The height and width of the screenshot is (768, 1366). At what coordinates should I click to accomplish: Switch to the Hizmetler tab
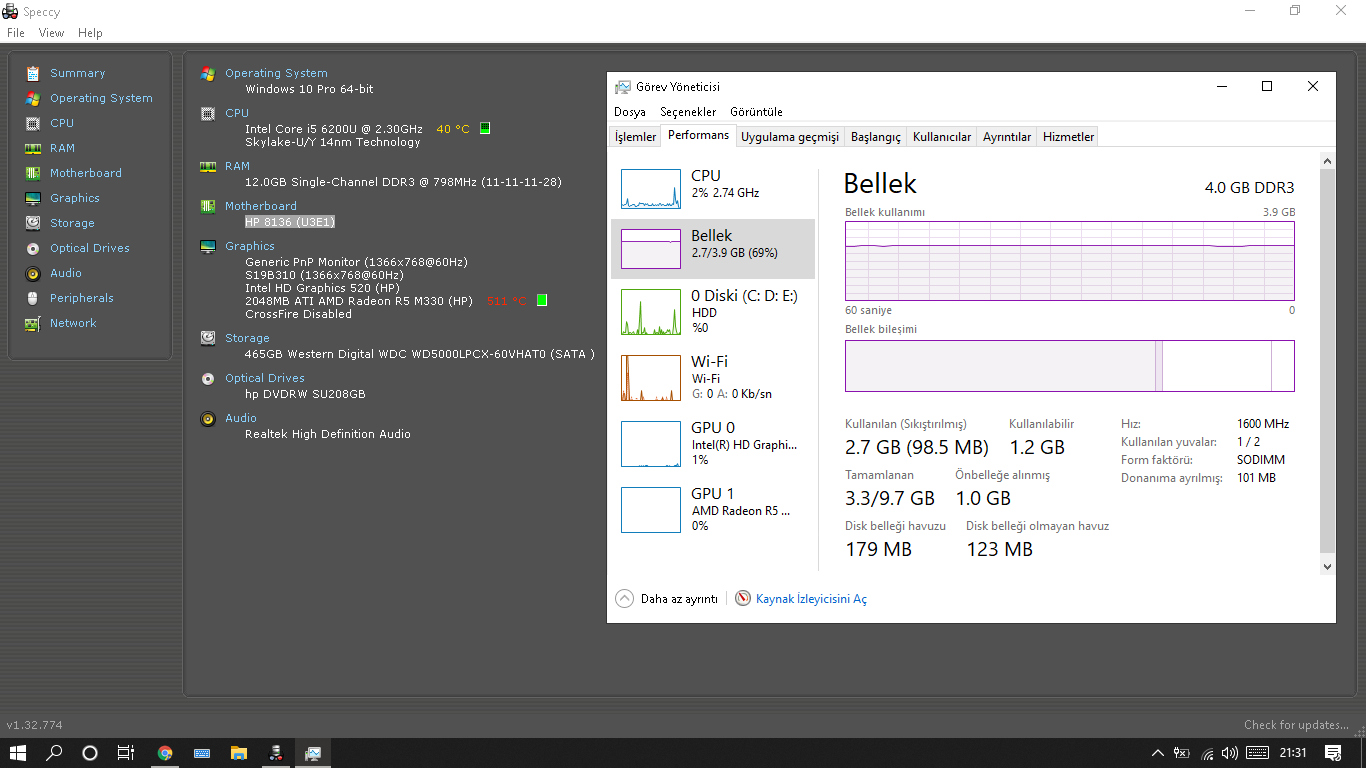click(x=1068, y=137)
